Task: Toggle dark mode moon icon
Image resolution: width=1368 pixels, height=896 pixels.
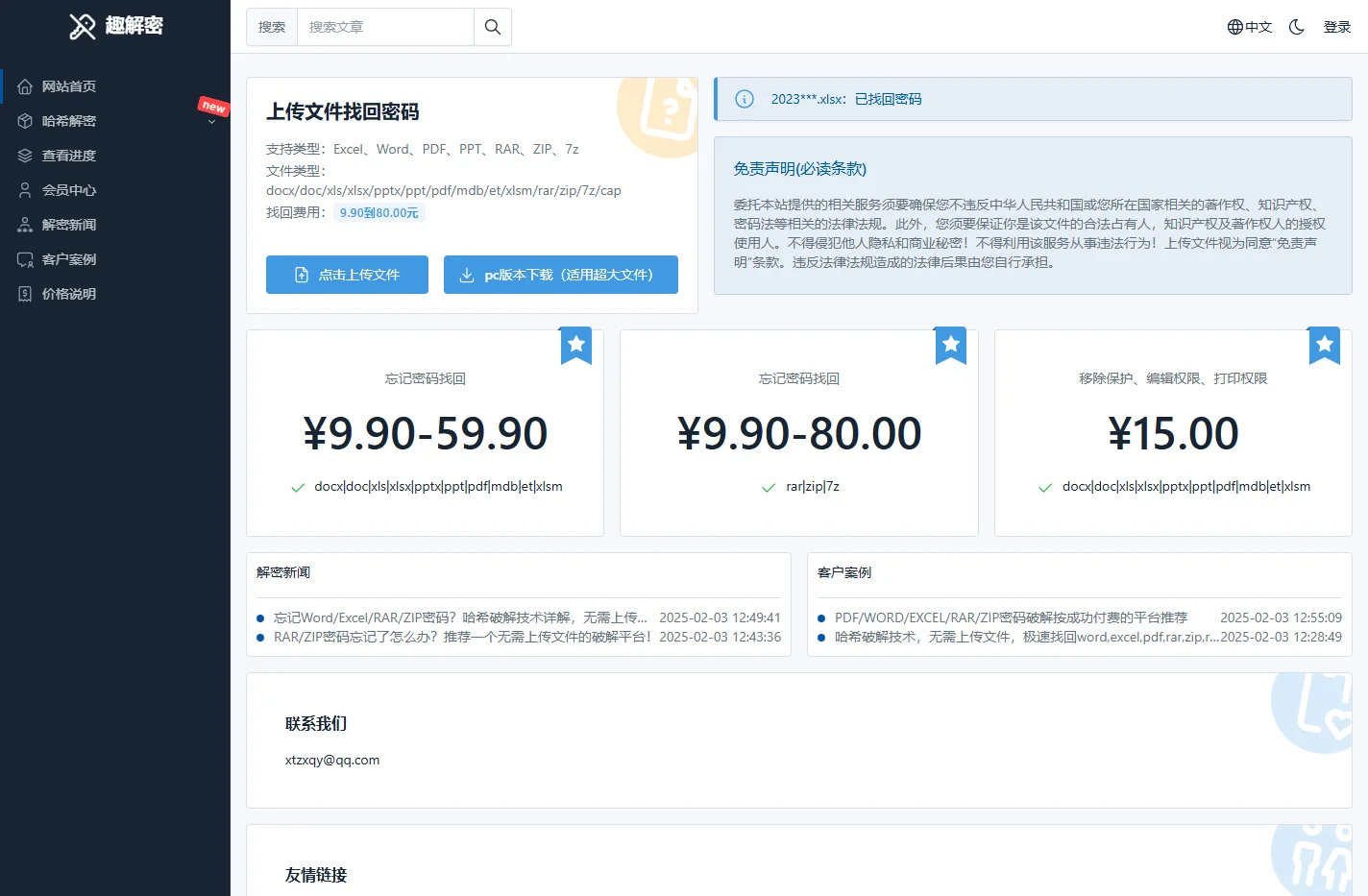Action: point(1297,27)
